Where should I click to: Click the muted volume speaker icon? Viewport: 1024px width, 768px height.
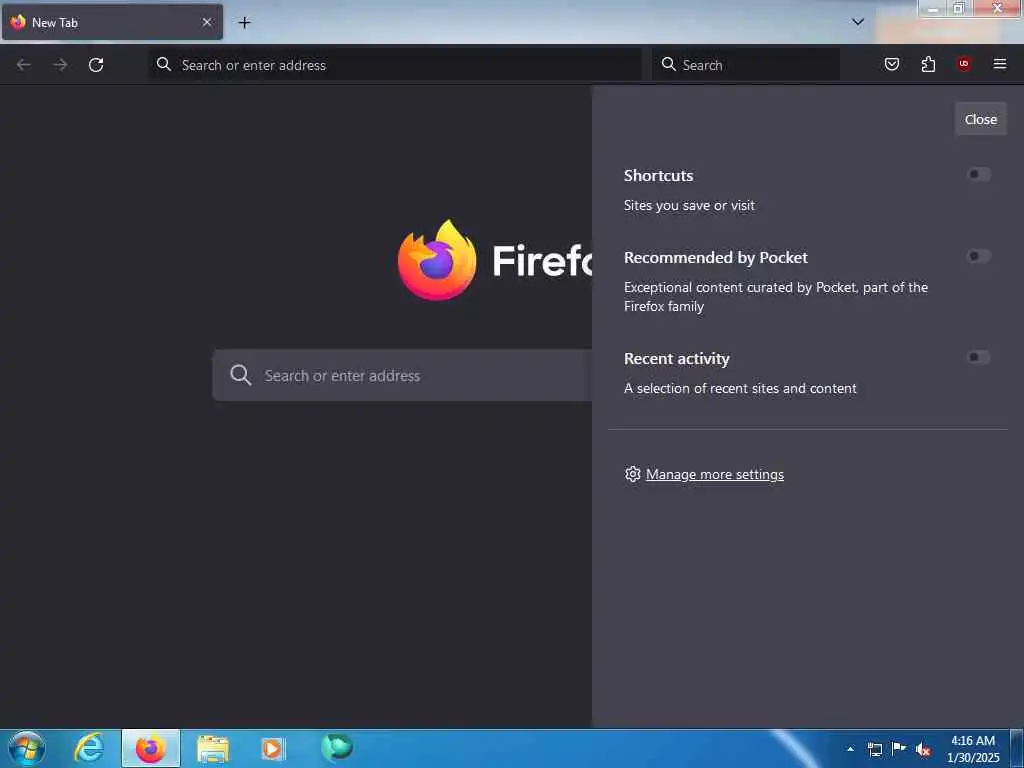click(x=923, y=749)
